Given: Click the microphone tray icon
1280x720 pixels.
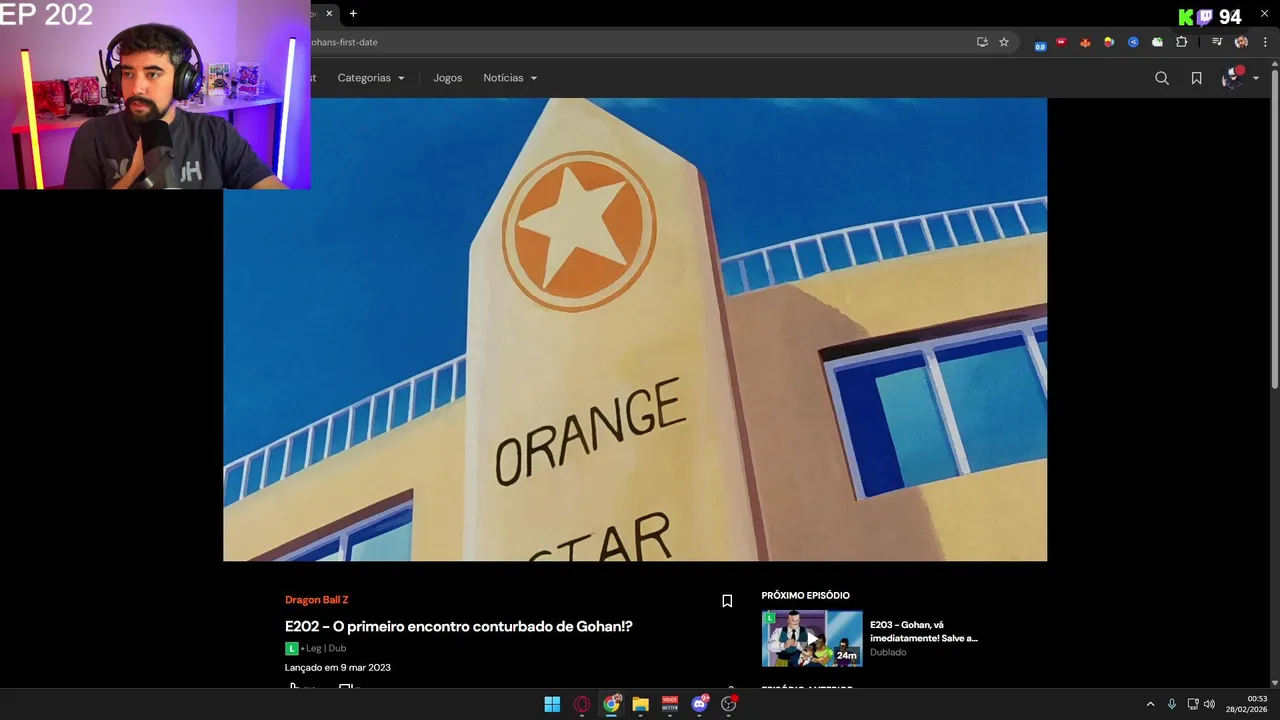Looking at the screenshot, I should [1172, 704].
